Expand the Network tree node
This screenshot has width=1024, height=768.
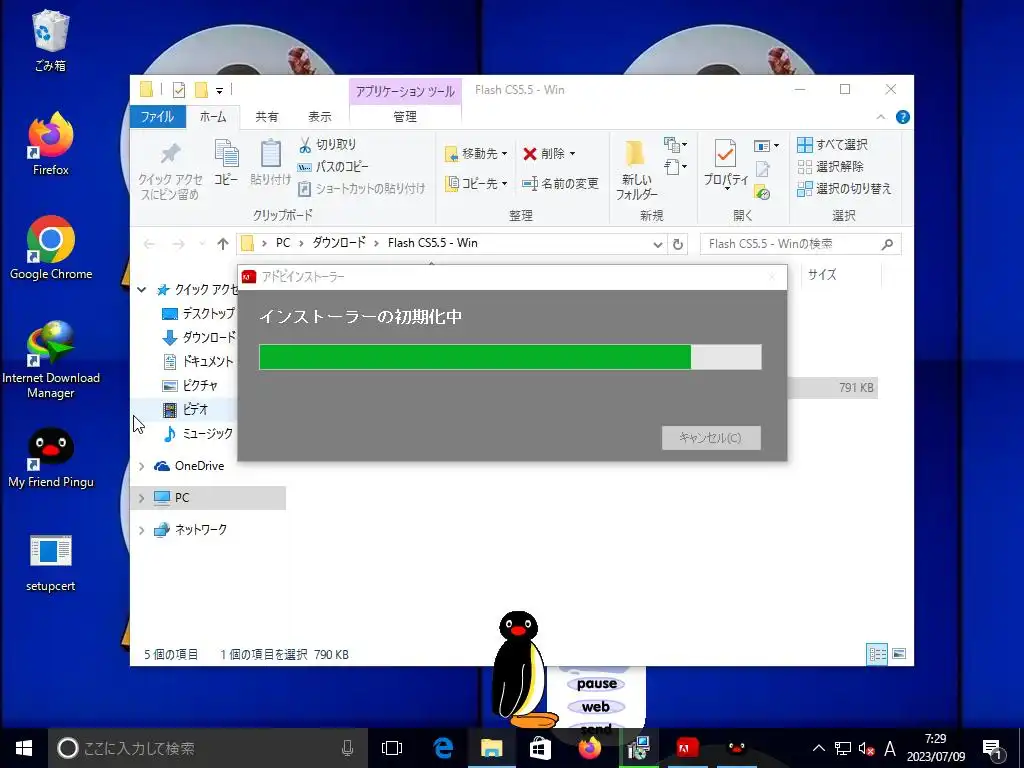click(x=141, y=530)
